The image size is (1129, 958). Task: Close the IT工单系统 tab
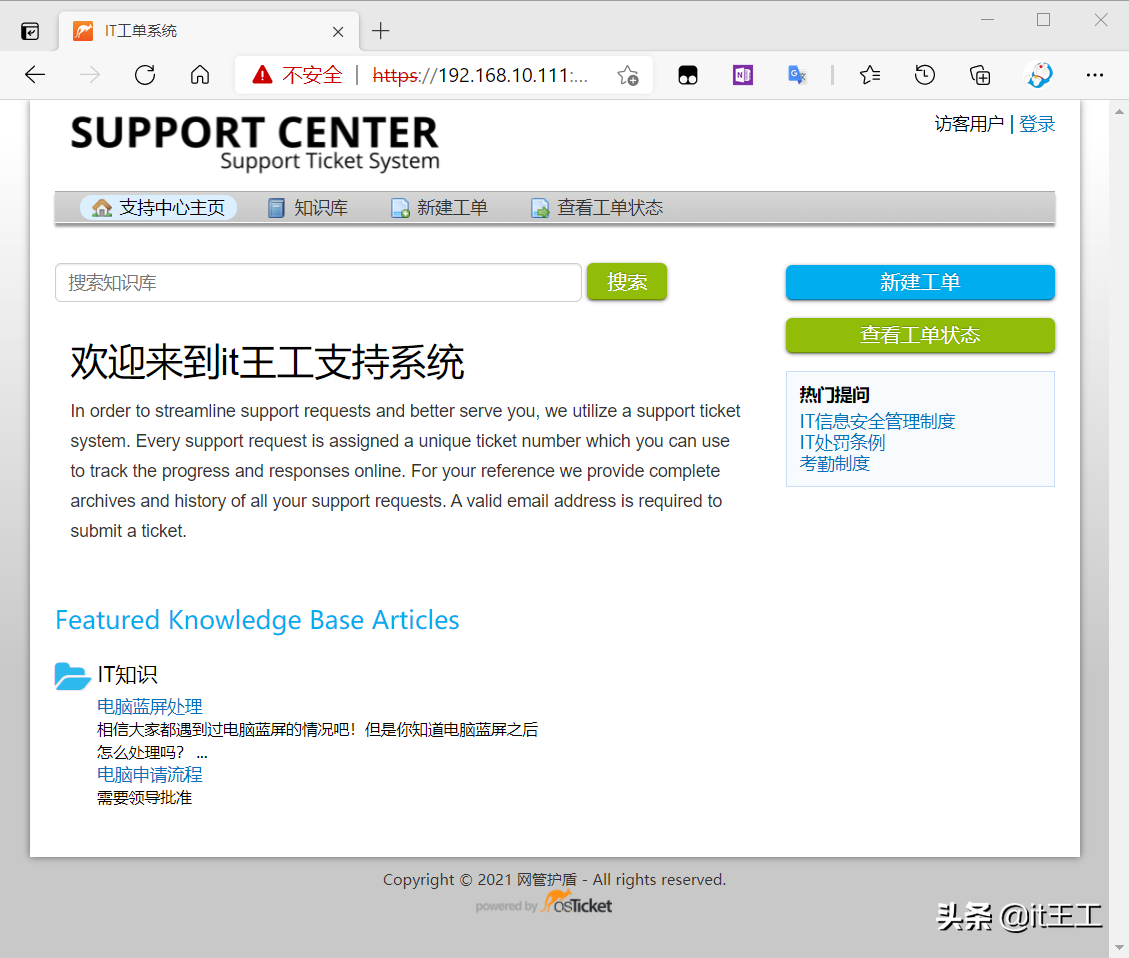coord(338,32)
